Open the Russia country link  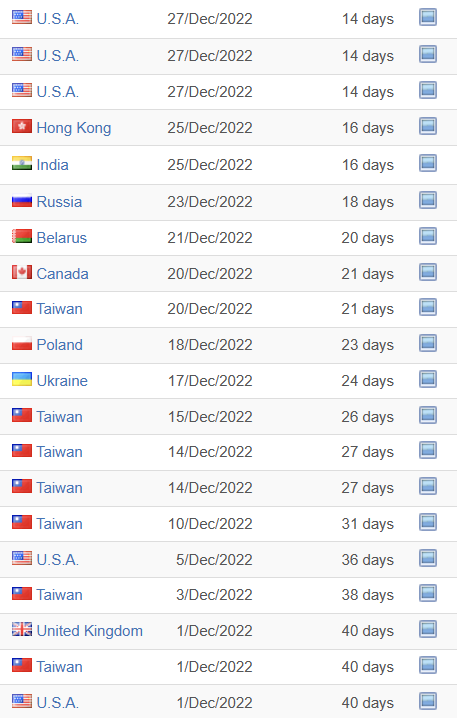pyautogui.click(x=60, y=202)
